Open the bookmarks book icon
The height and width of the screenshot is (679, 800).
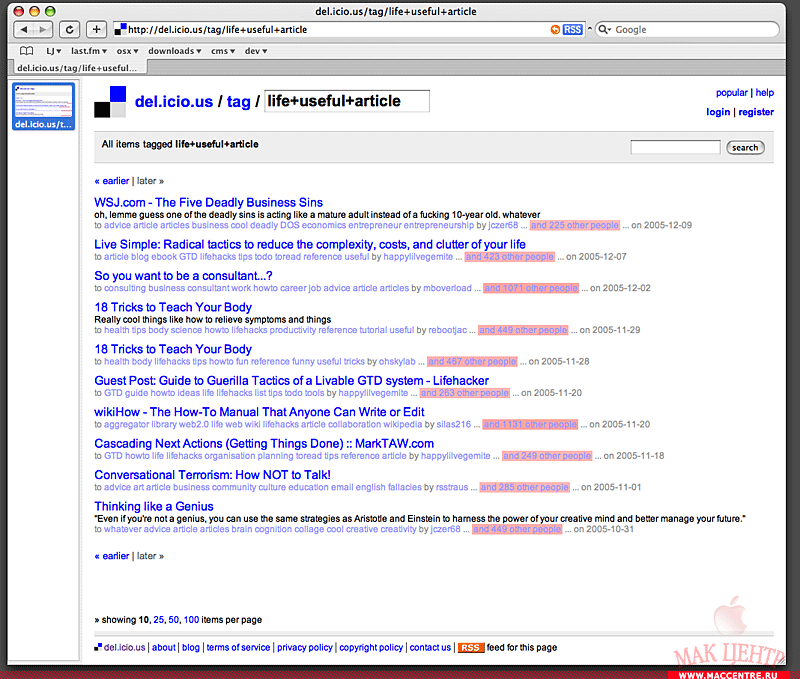[27, 51]
